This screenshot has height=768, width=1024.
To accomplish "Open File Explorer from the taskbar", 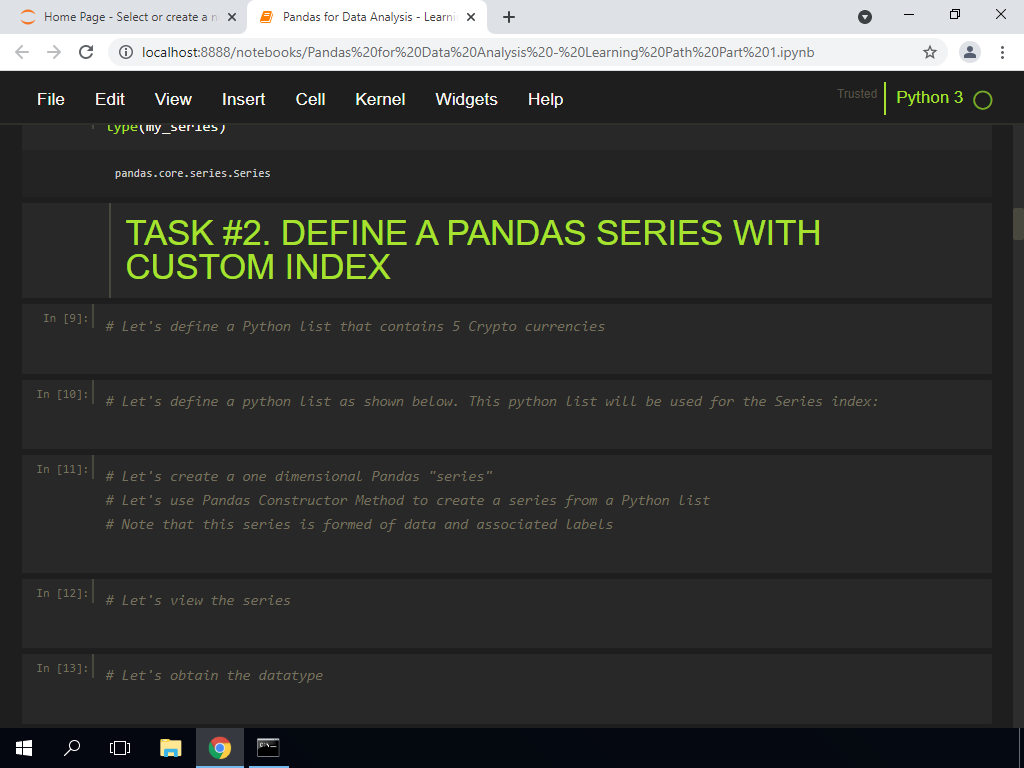I will click(x=170, y=747).
